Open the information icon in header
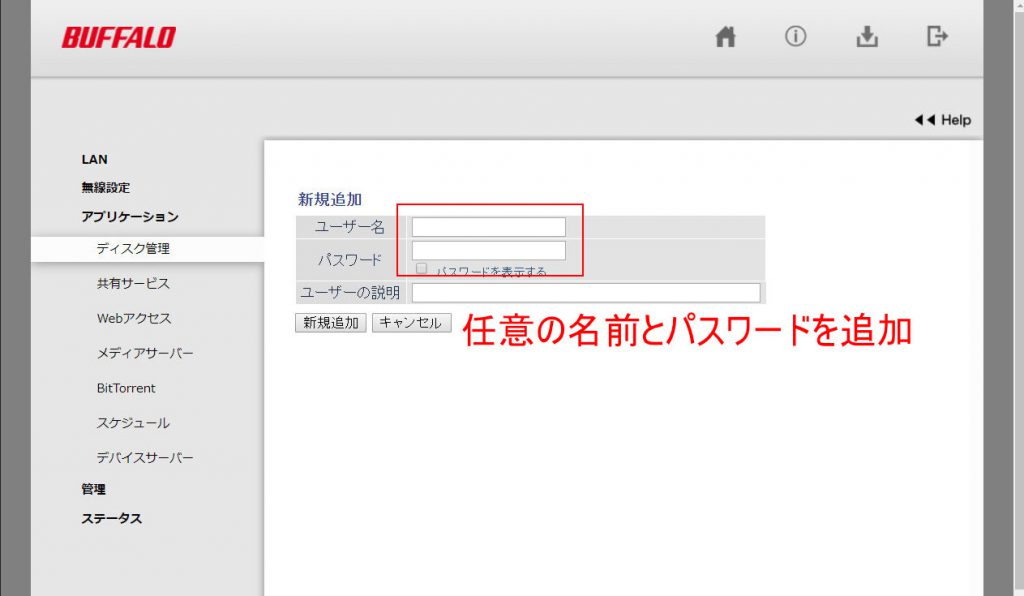 (x=796, y=37)
